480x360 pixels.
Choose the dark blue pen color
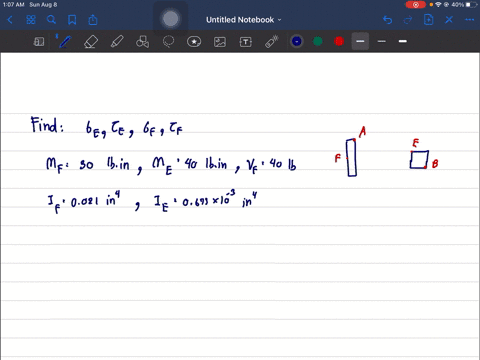pyautogui.click(x=297, y=41)
